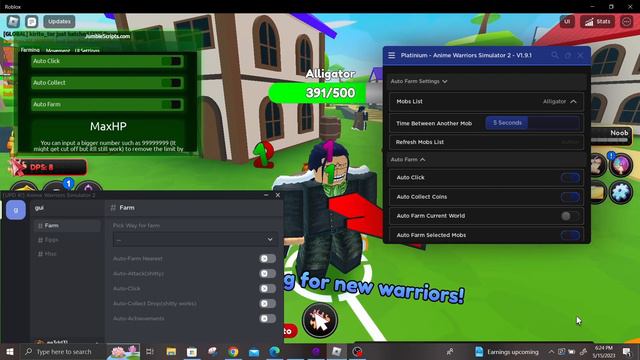Click the Platinium window resize icon
Screen dimensions: 640x360
568,55
